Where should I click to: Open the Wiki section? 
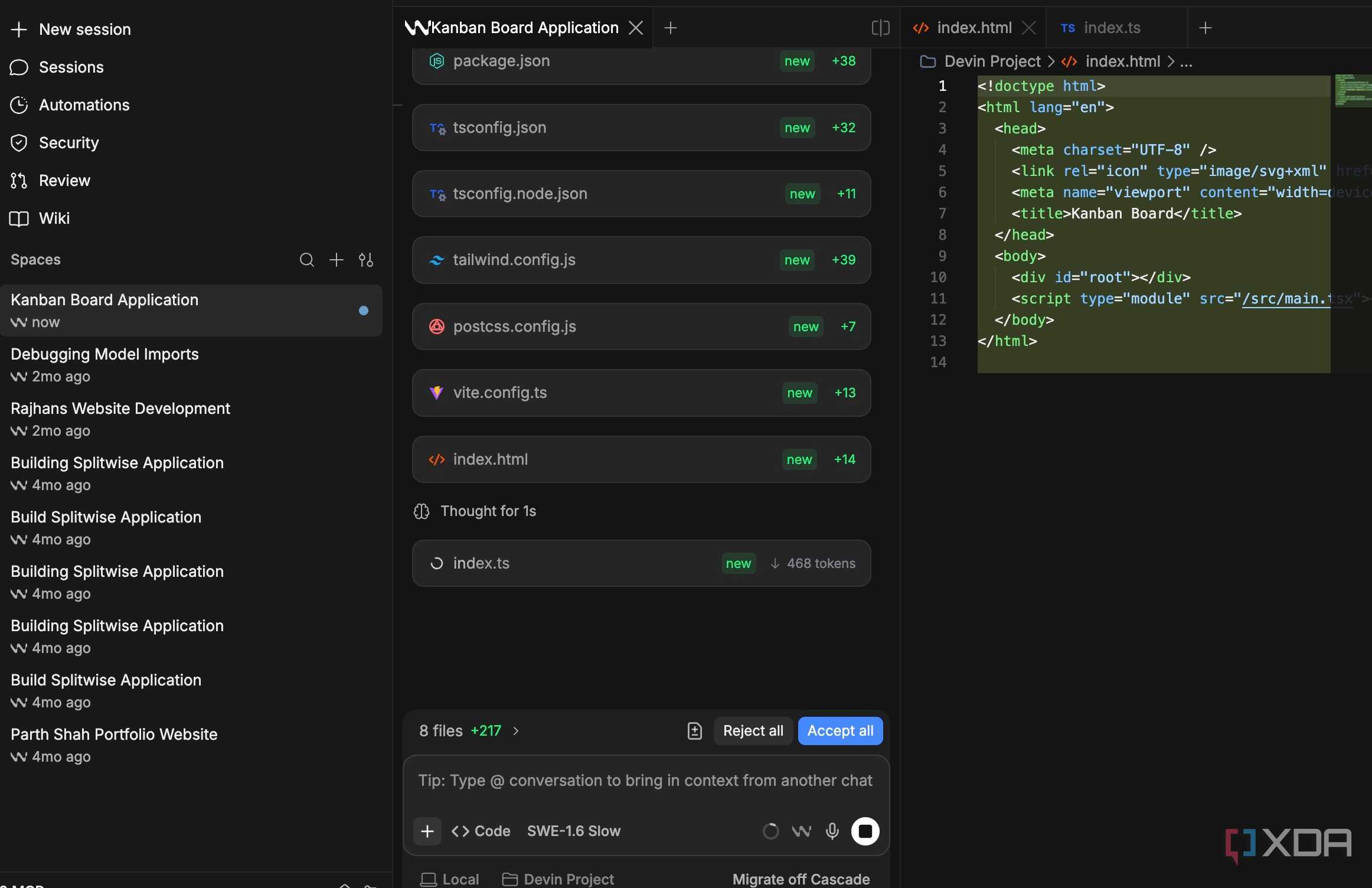[40, 218]
